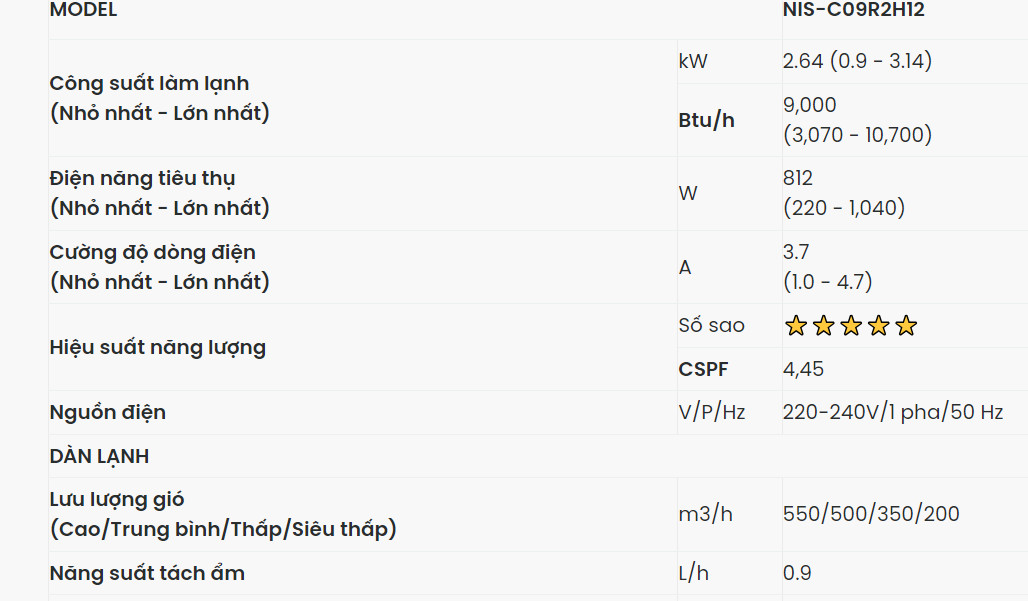Click the Hiệu suất năng lượng label
Screen dimensions: 1028x601
[x=158, y=348]
